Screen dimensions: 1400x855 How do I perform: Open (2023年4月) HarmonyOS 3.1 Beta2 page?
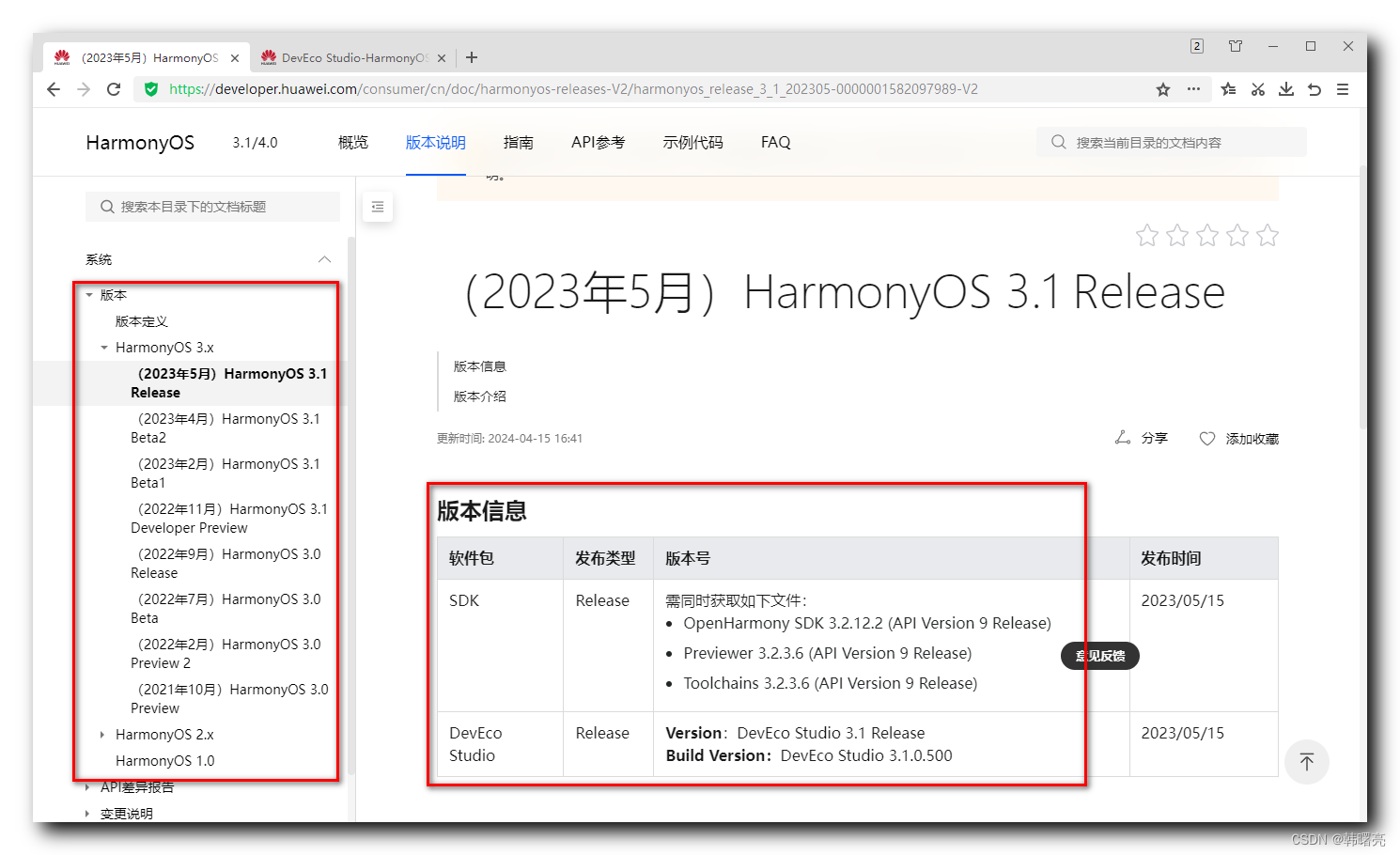228,428
